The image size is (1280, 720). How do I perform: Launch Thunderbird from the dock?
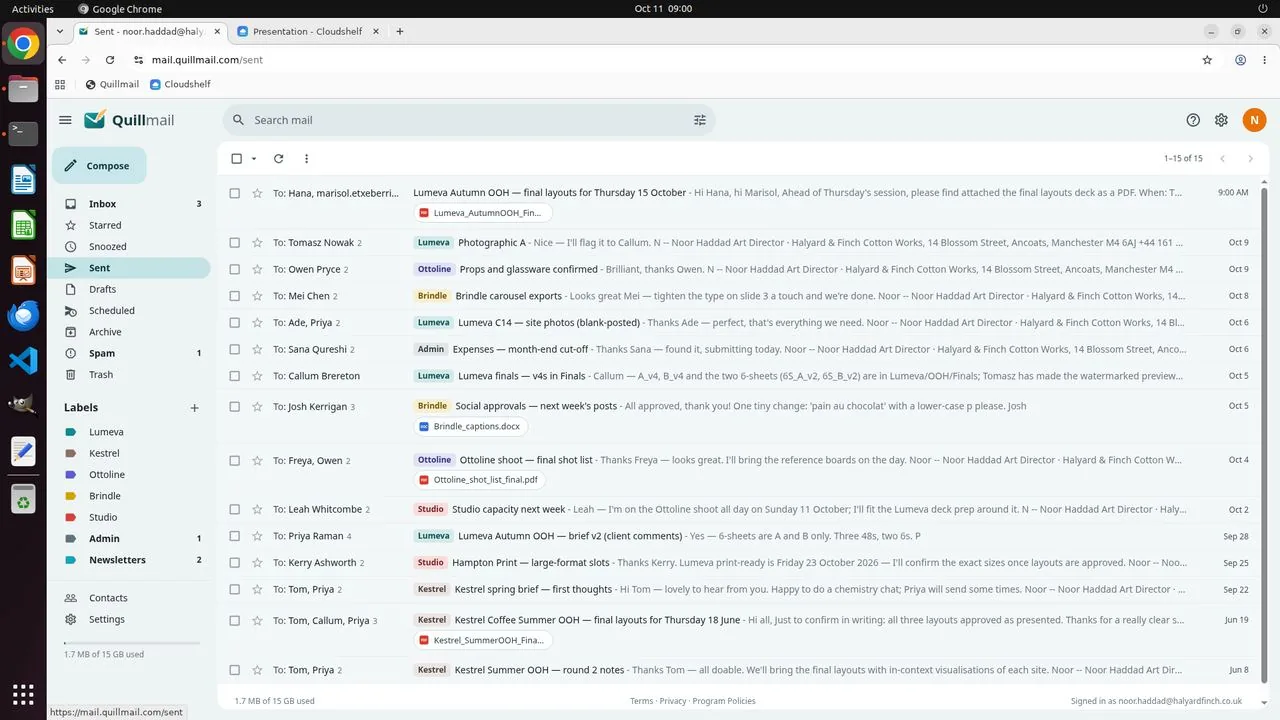pyautogui.click(x=23, y=315)
